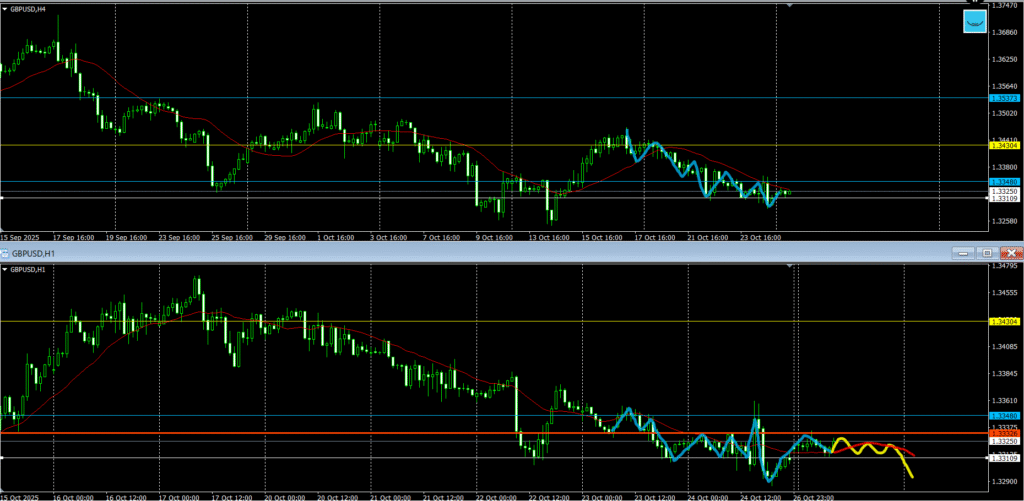Select the red 1.33378 price label on H1
This screenshot has height=501, width=1024.
pyautogui.click(x=1004, y=433)
